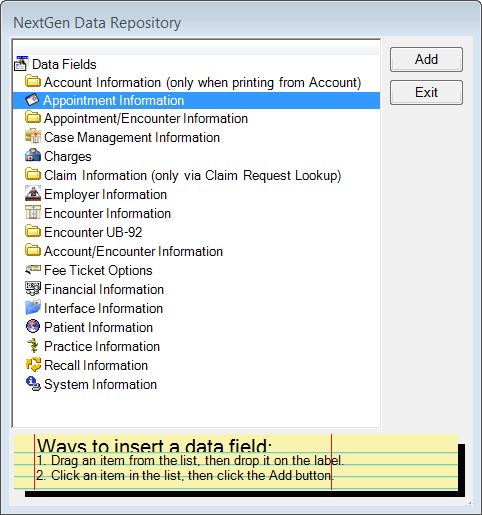Choose Account/Encounter Information in list
The width and height of the screenshot is (482, 515).
pos(133,251)
